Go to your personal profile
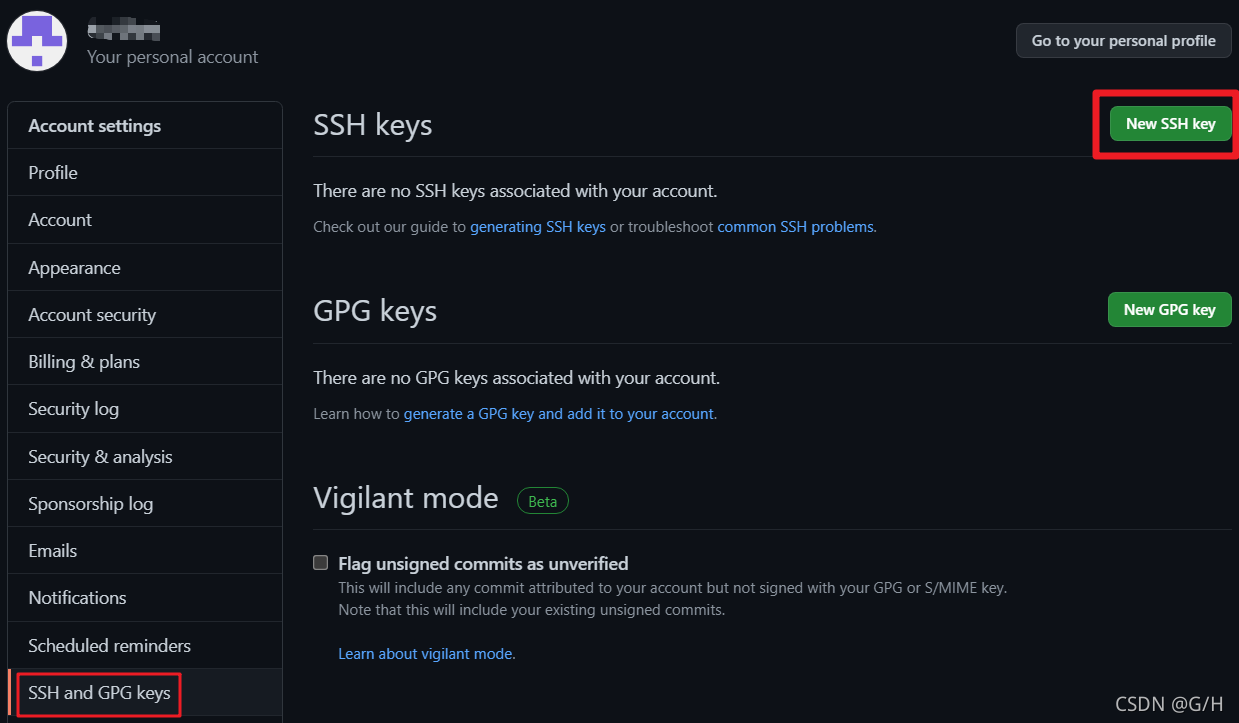Image resolution: width=1239 pixels, height=723 pixels. click(1123, 41)
